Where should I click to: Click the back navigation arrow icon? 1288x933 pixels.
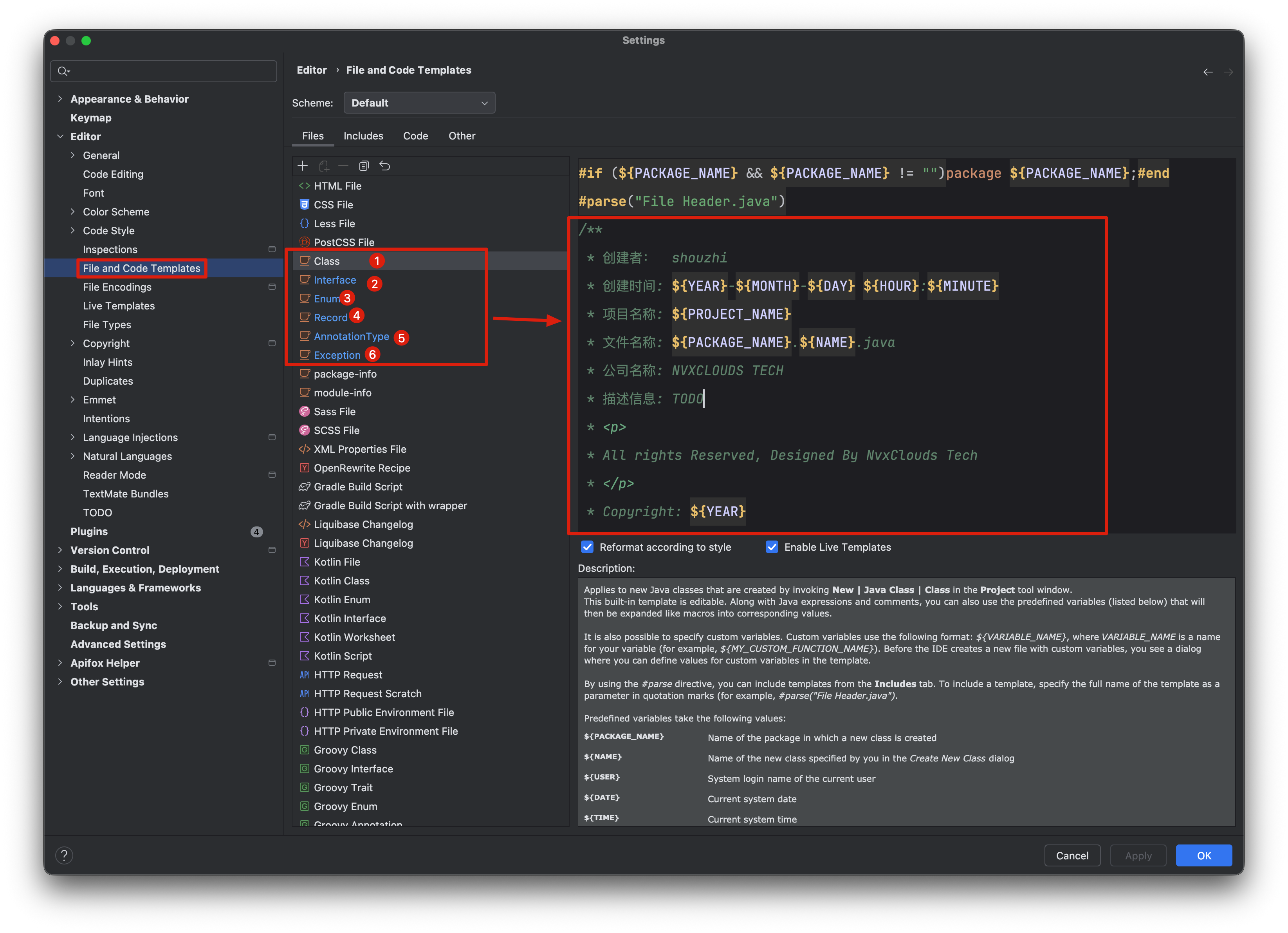pos(1208,72)
